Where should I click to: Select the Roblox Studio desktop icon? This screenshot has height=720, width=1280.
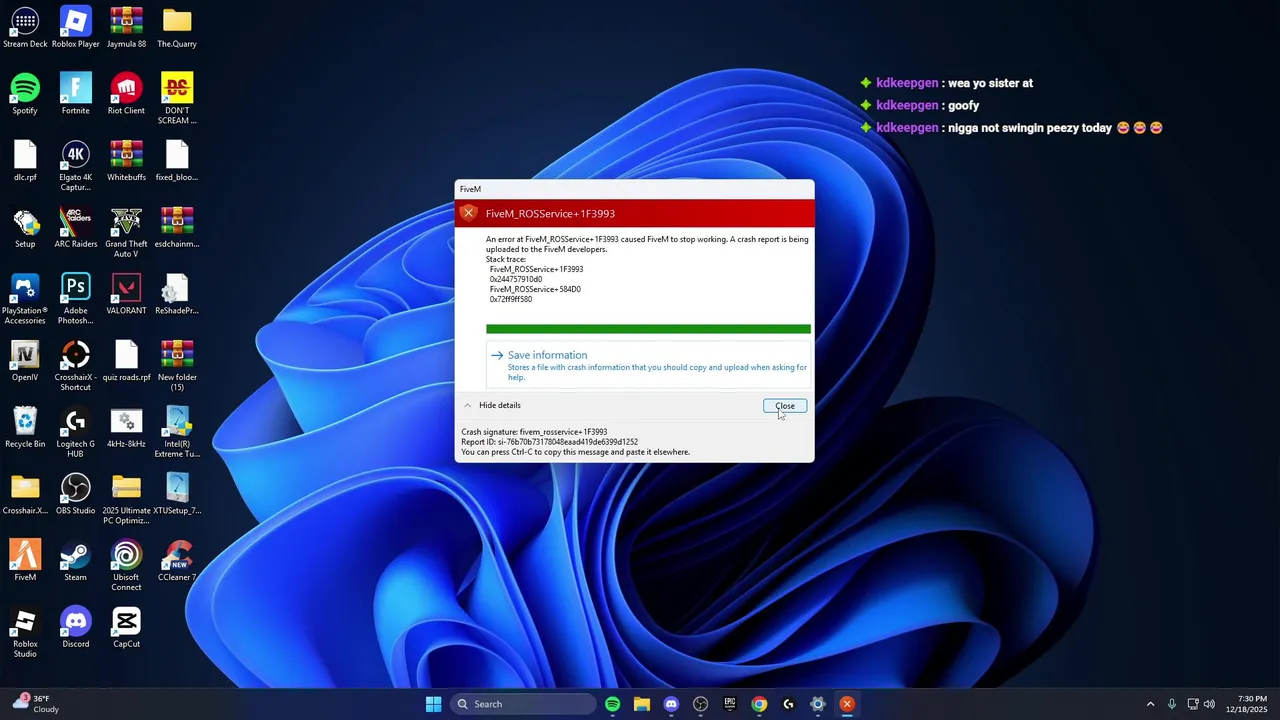25,632
